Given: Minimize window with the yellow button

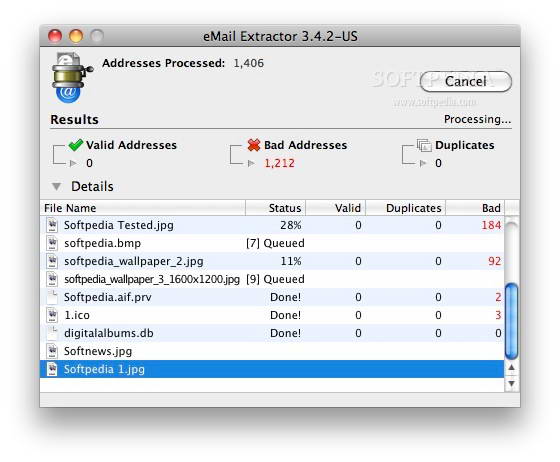Looking at the screenshot, I should (x=76, y=36).
